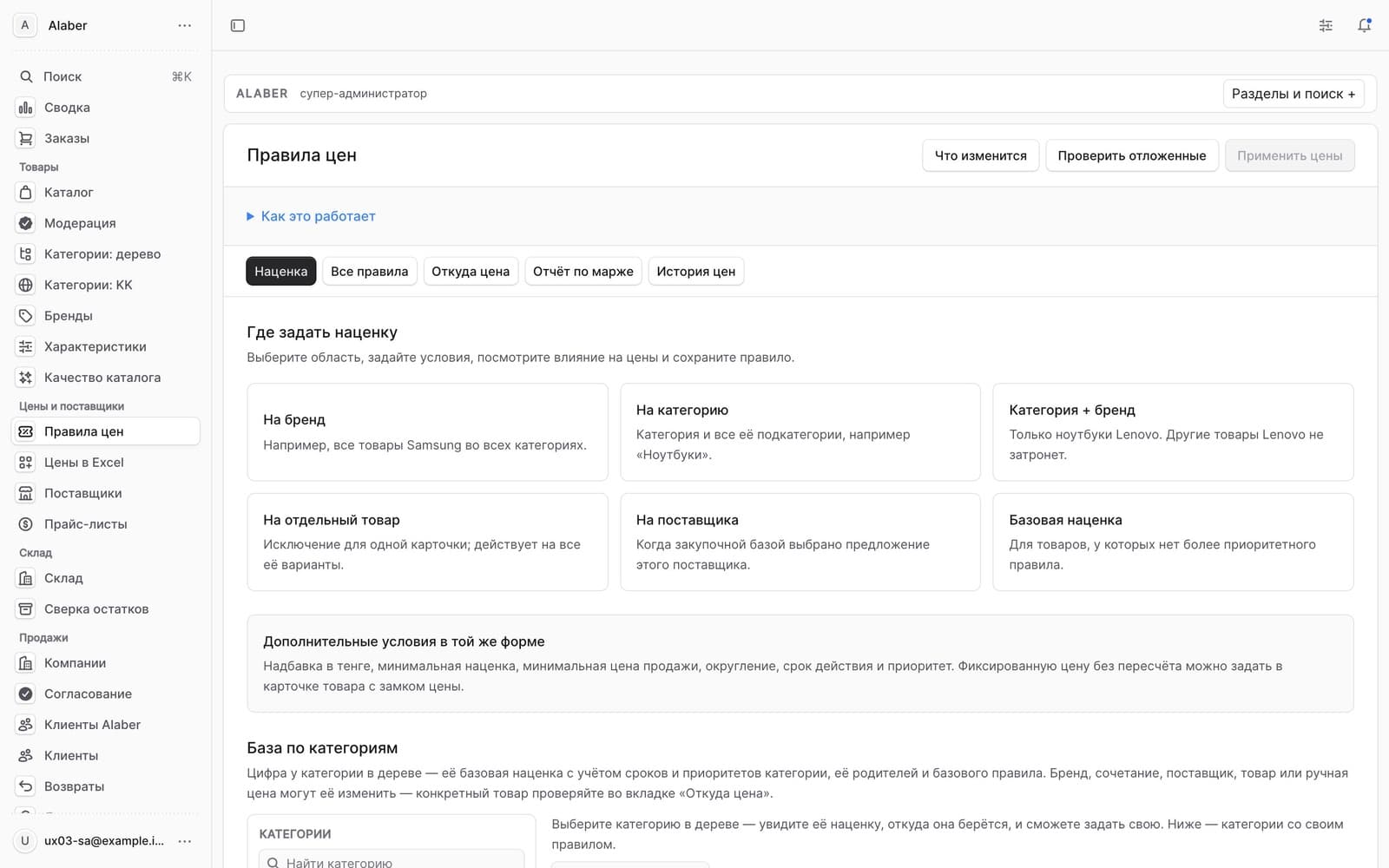The image size is (1389, 868).
Task: Click the Характеристики sliders icon
Action: (26, 346)
